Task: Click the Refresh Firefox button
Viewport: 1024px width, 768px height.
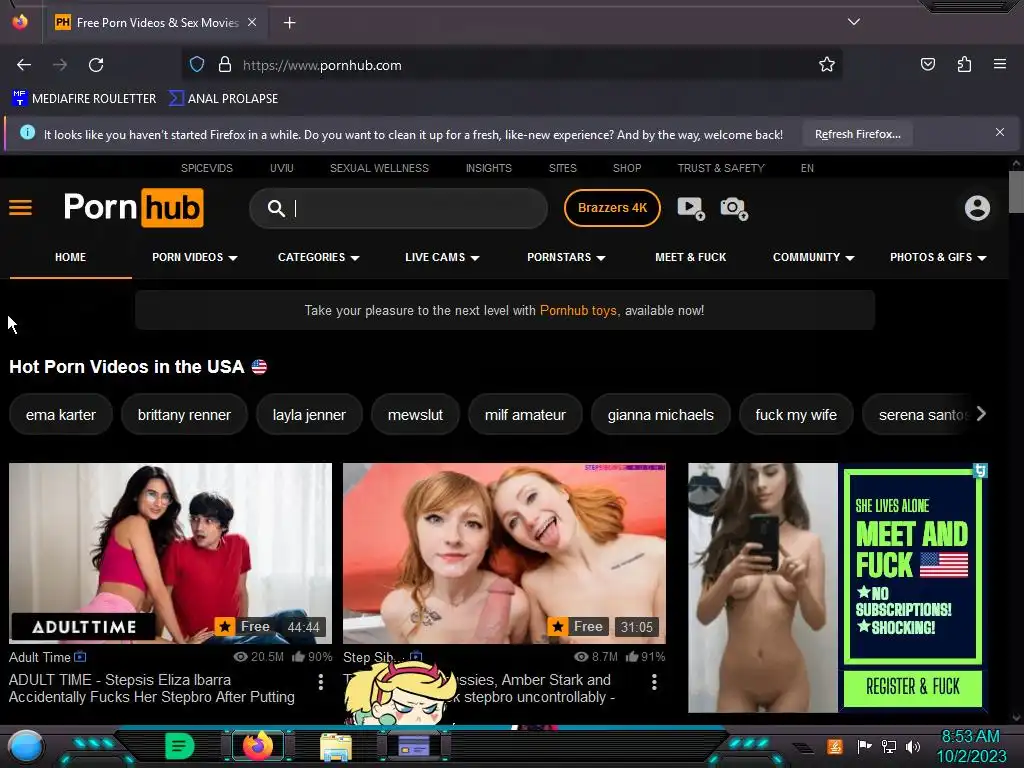Action: pos(857,134)
